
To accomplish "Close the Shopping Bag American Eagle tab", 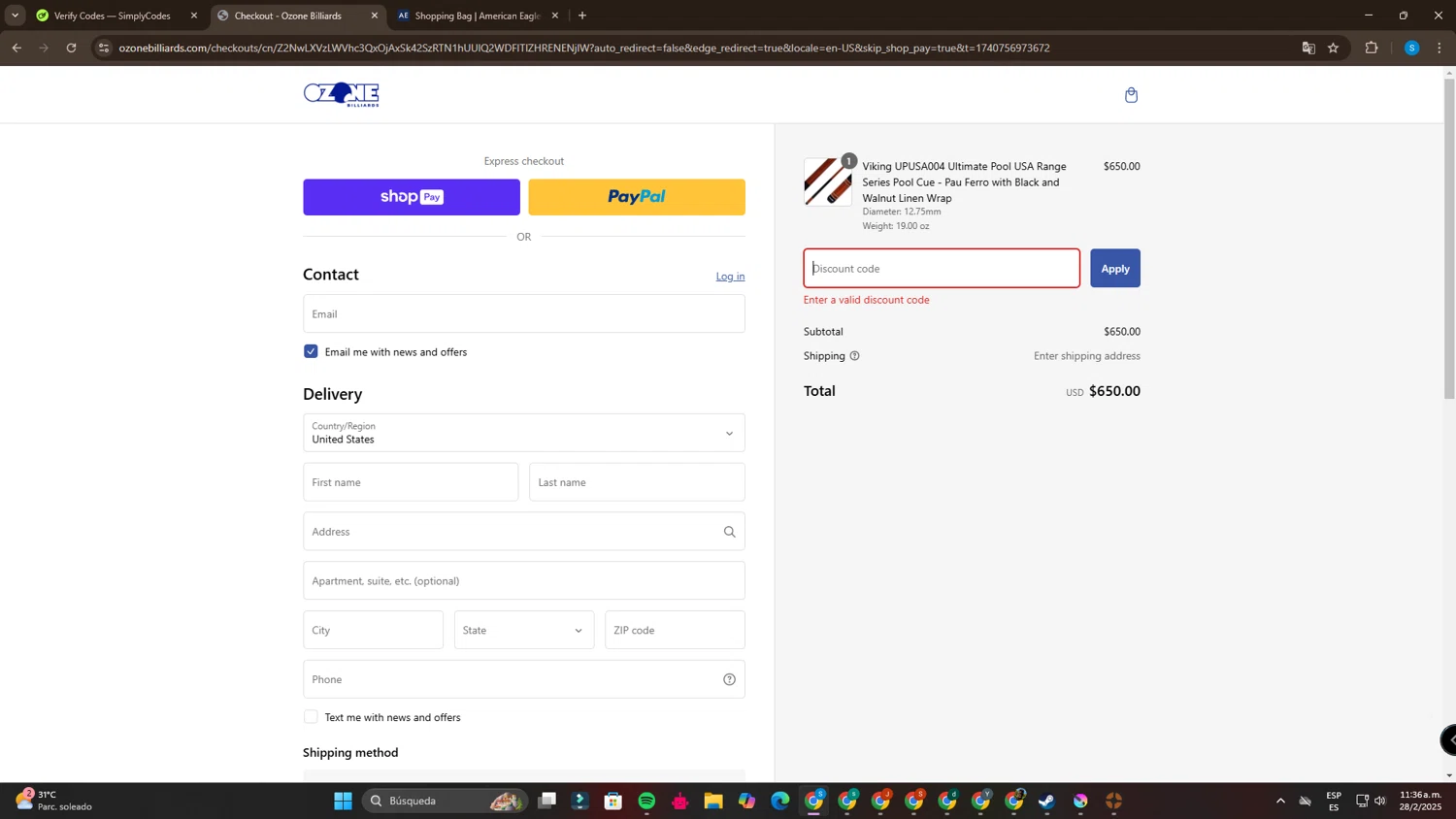I will pyautogui.click(x=555, y=16).
